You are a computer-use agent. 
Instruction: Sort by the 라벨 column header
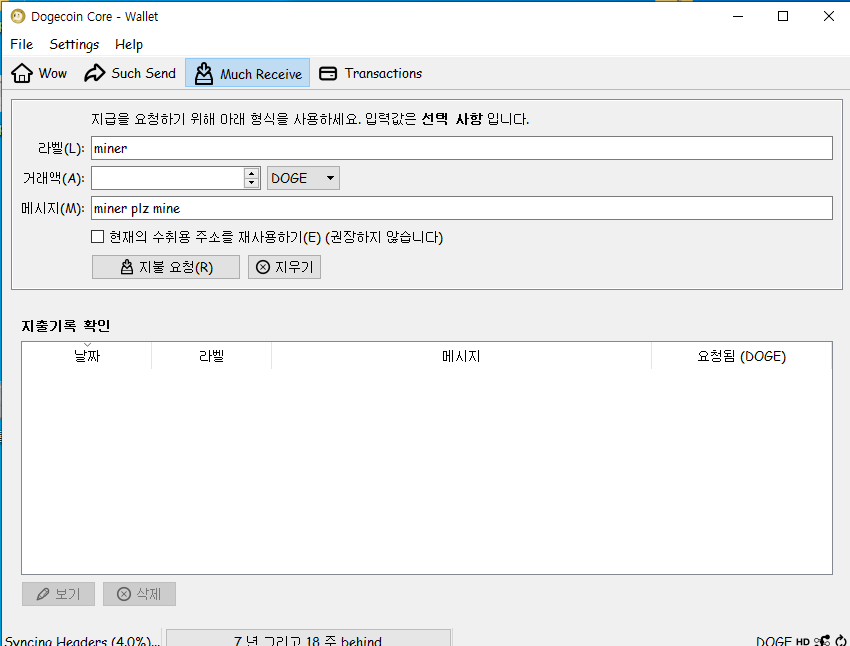click(211, 356)
